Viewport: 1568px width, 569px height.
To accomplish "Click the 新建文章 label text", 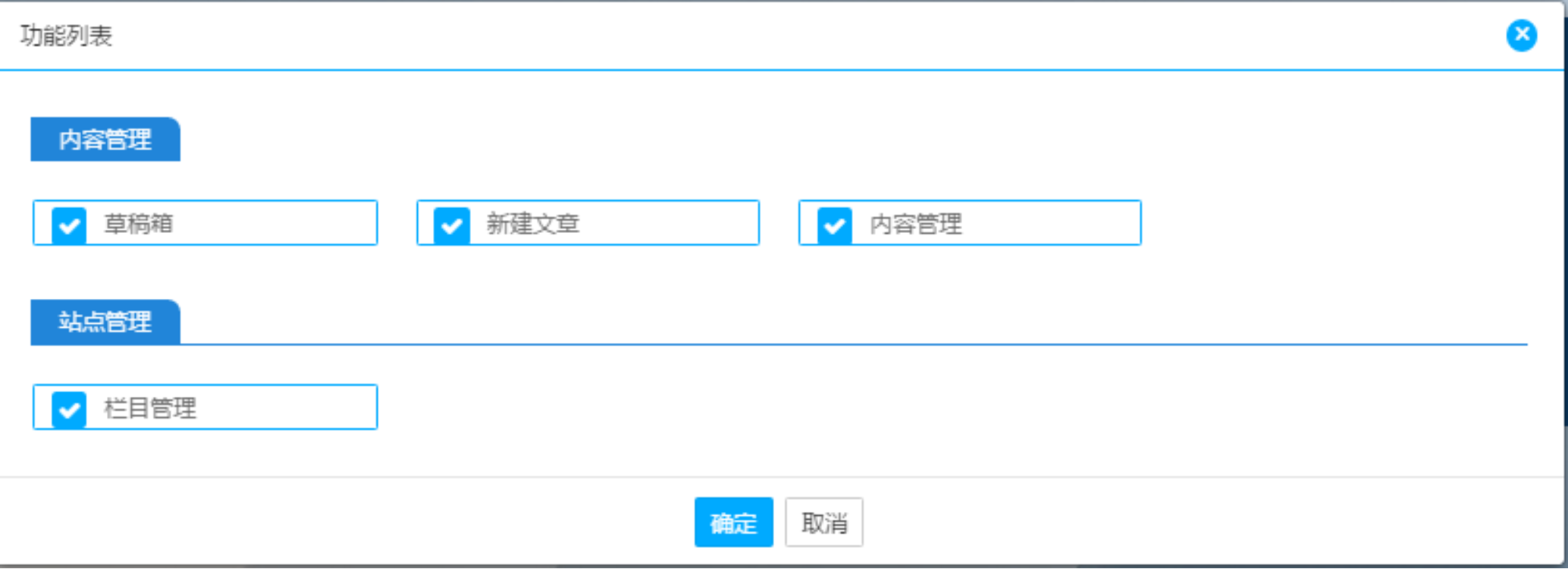I will (533, 224).
